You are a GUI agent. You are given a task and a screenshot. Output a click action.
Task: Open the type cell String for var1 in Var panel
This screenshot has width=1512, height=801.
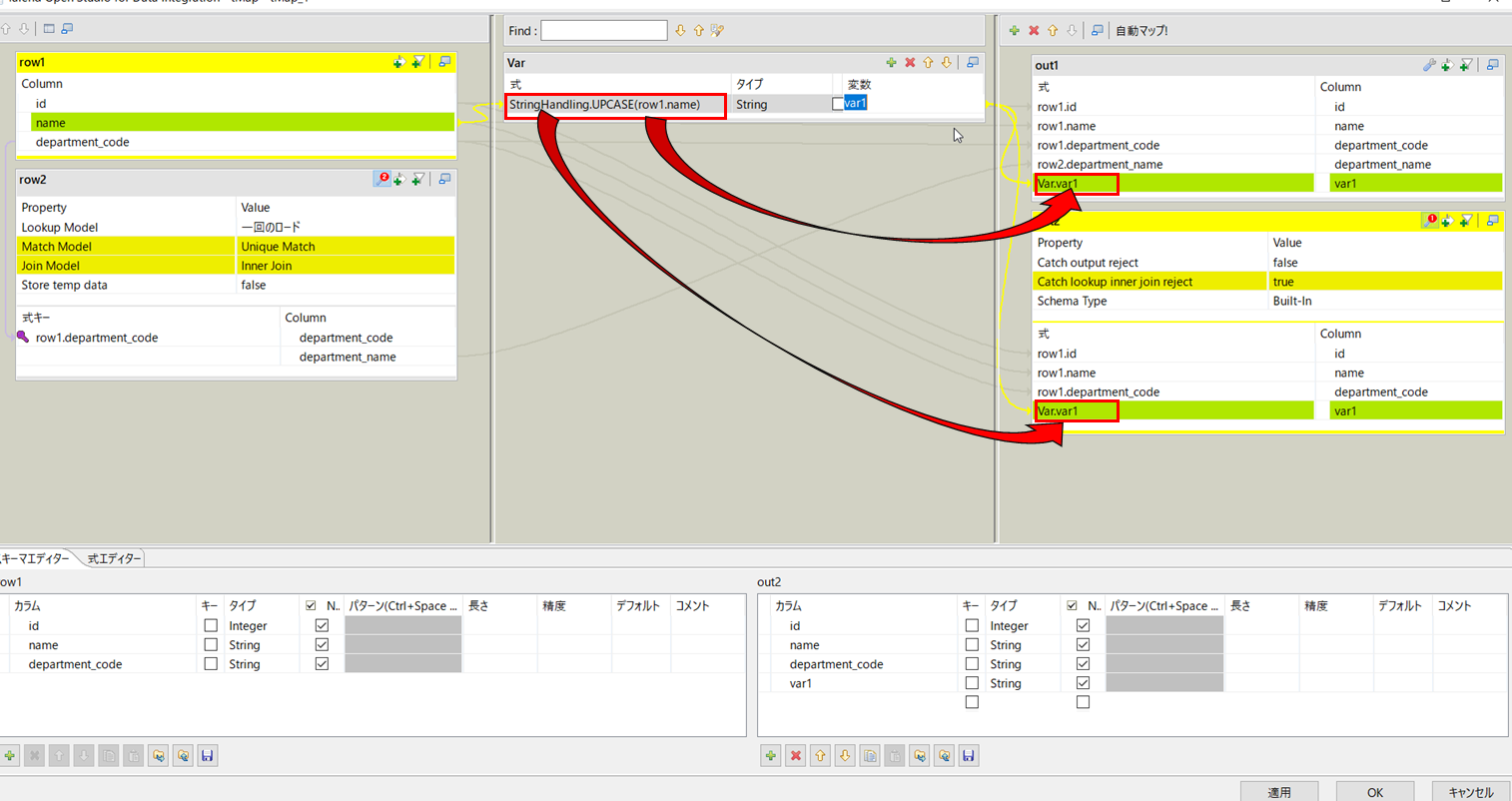779,104
